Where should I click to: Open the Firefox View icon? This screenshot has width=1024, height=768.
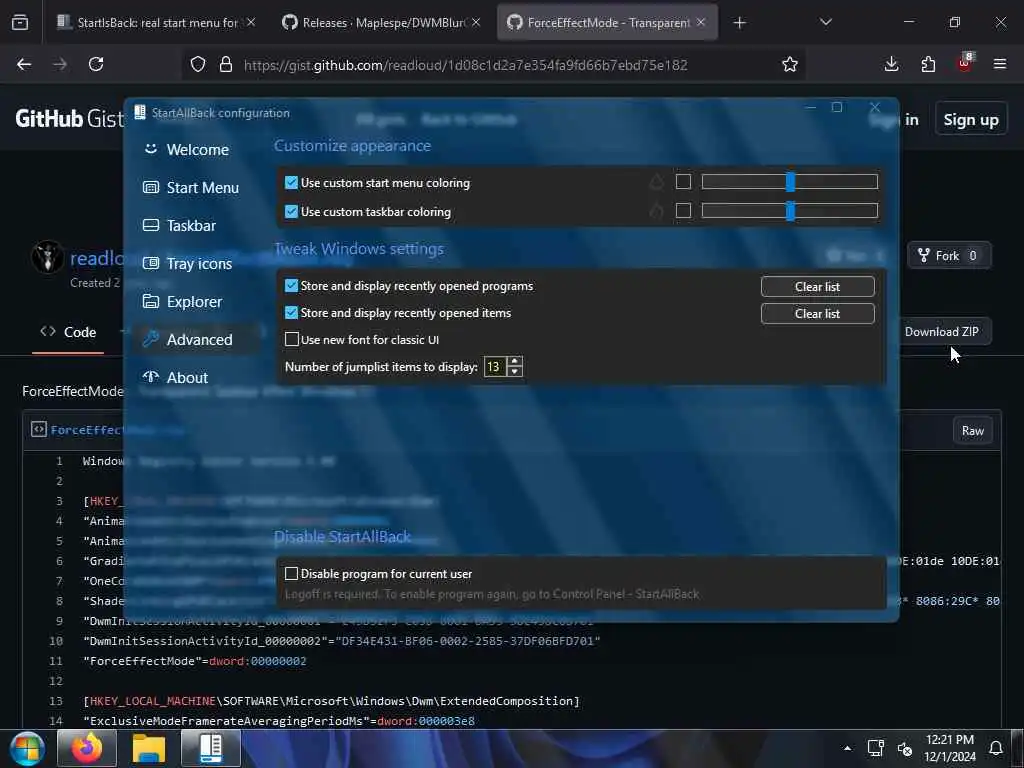coord(20,23)
